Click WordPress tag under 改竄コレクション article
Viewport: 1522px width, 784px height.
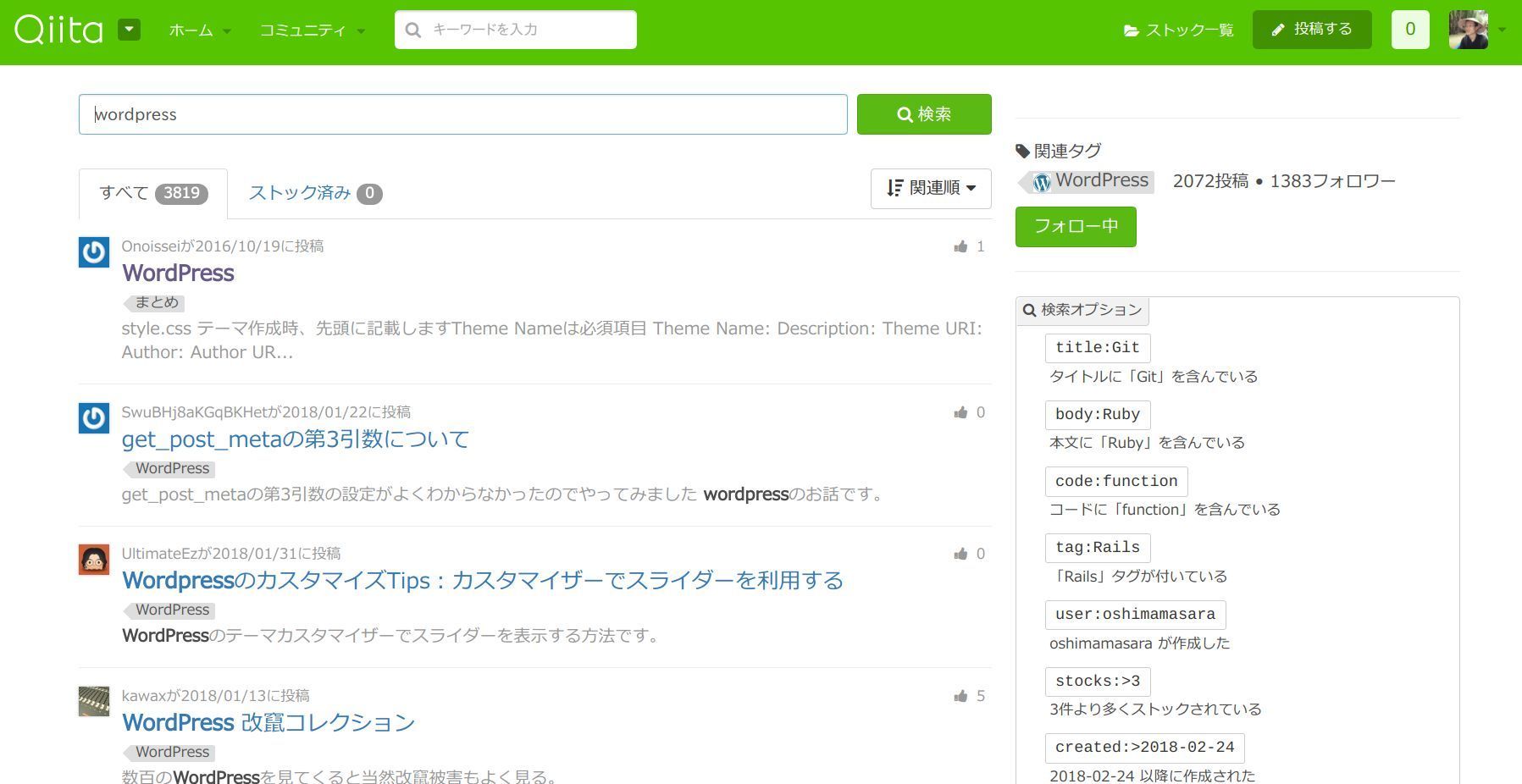click(x=169, y=752)
